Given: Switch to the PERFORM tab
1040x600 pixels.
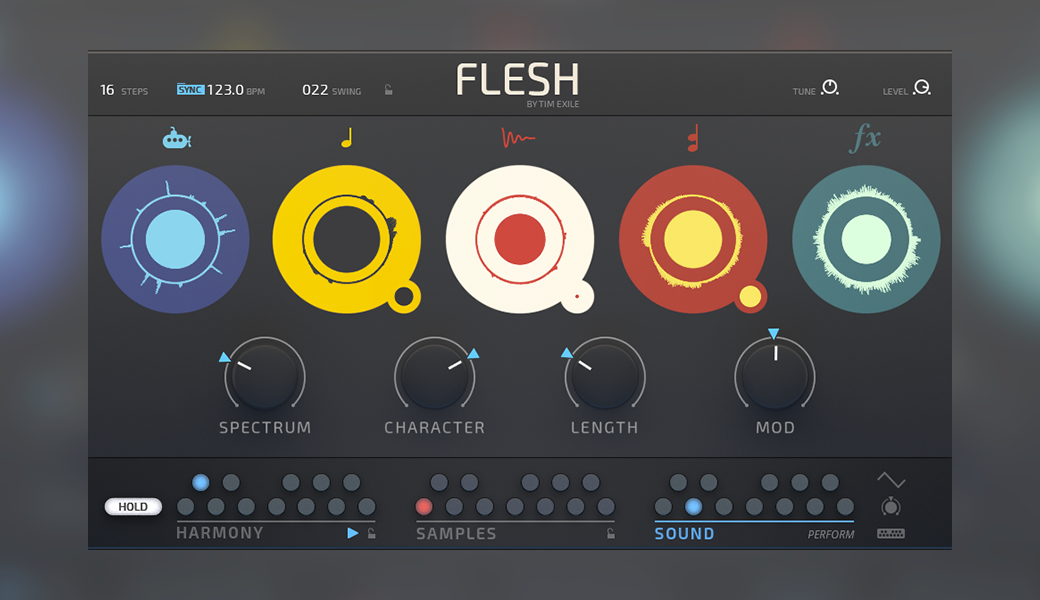Looking at the screenshot, I should point(831,534).
